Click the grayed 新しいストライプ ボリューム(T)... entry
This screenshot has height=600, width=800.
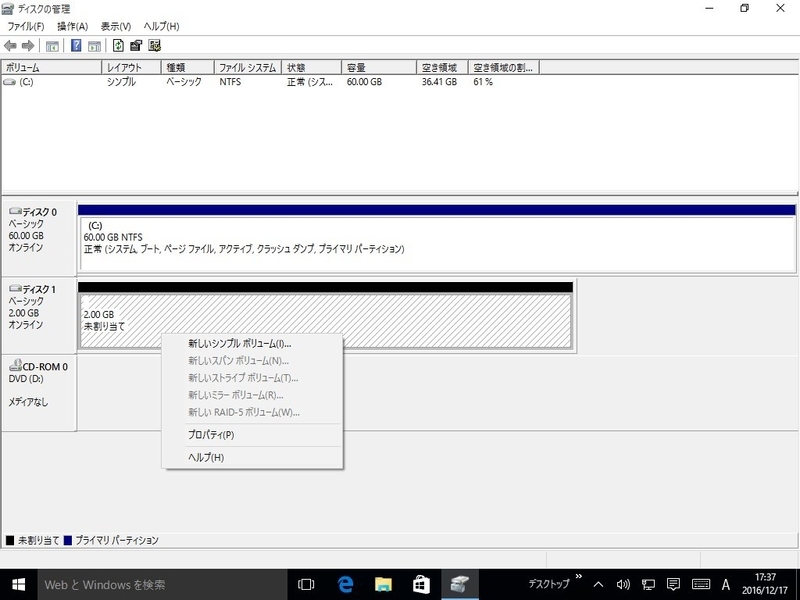click(252, 378)
